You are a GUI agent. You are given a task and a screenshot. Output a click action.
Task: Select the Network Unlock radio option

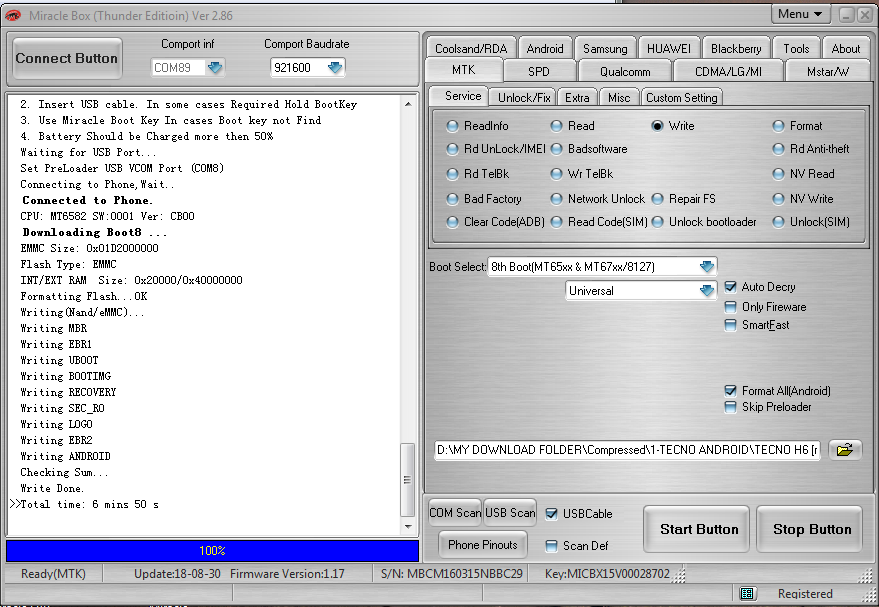(556, 199)
